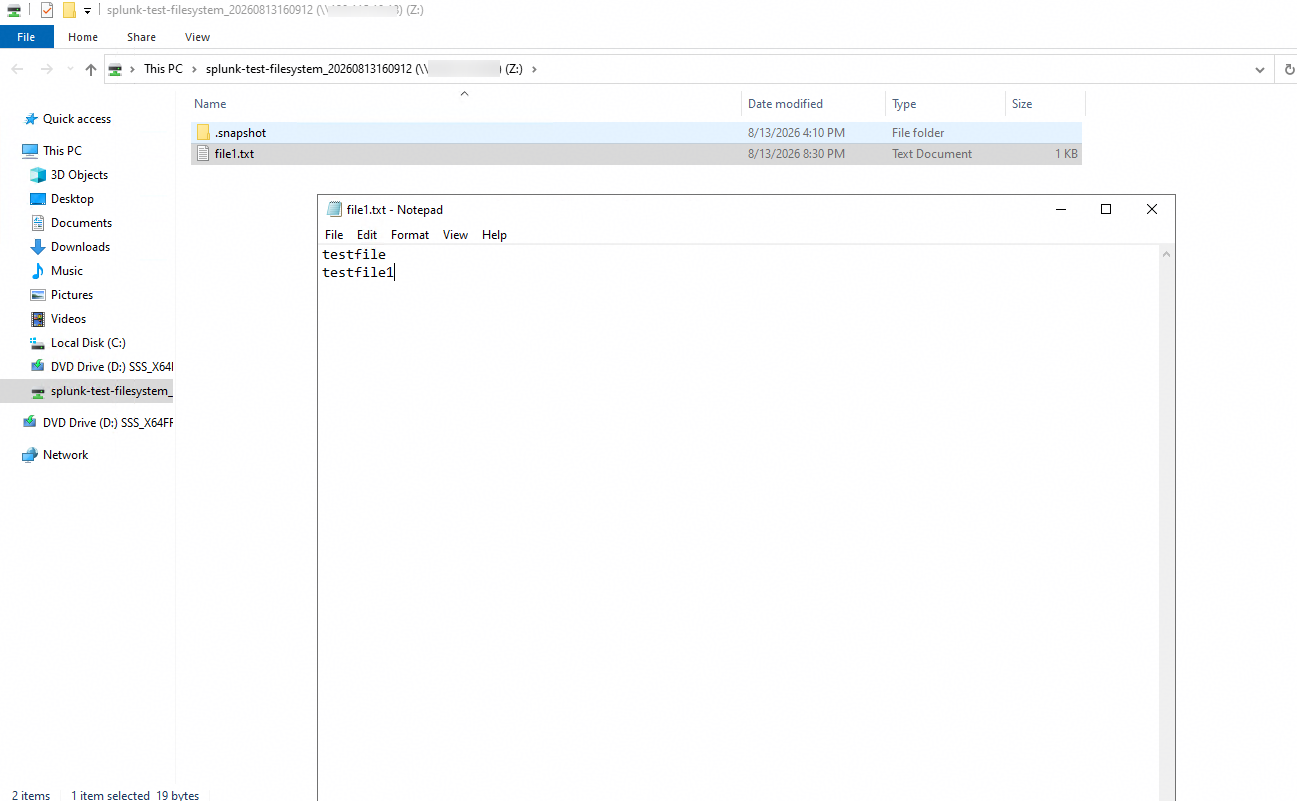Close the file1.txt Notepad window
Image resolution: width=1297 pixels, height=801 pixels.
pos(1152,209)
